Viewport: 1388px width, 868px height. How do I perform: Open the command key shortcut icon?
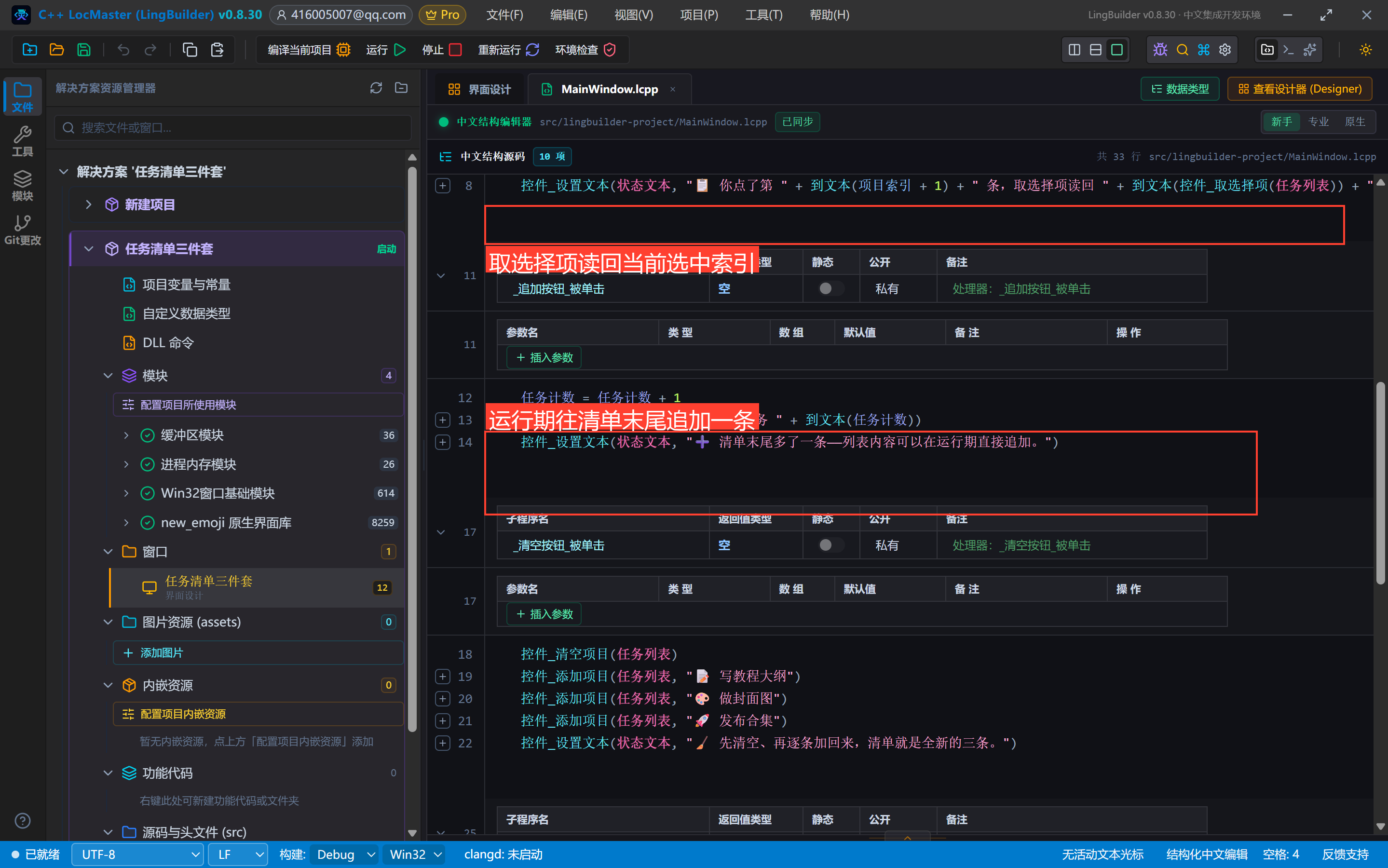click(1204, 50)
